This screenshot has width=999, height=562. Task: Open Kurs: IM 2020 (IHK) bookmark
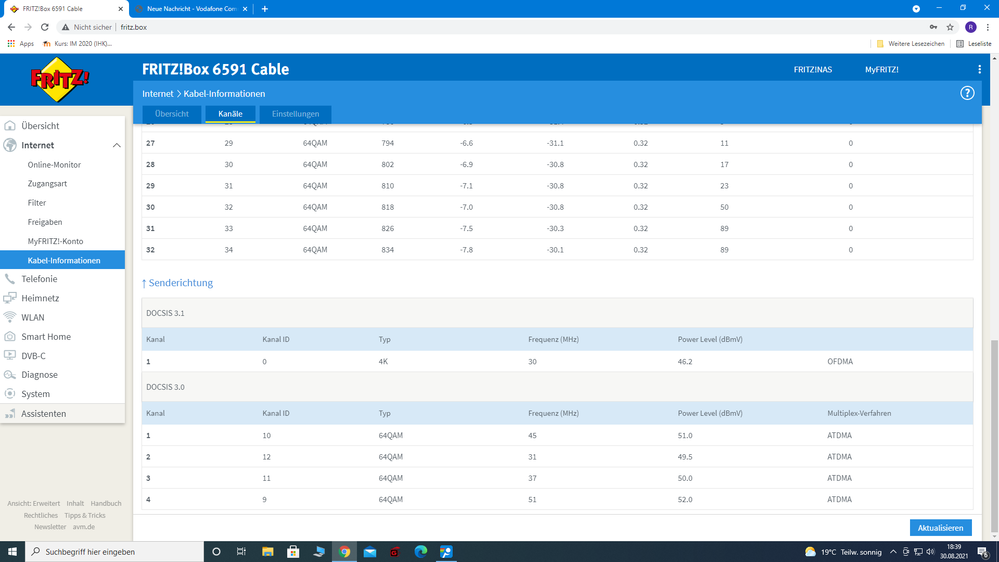pyautogui.click(x=77, y=44)
